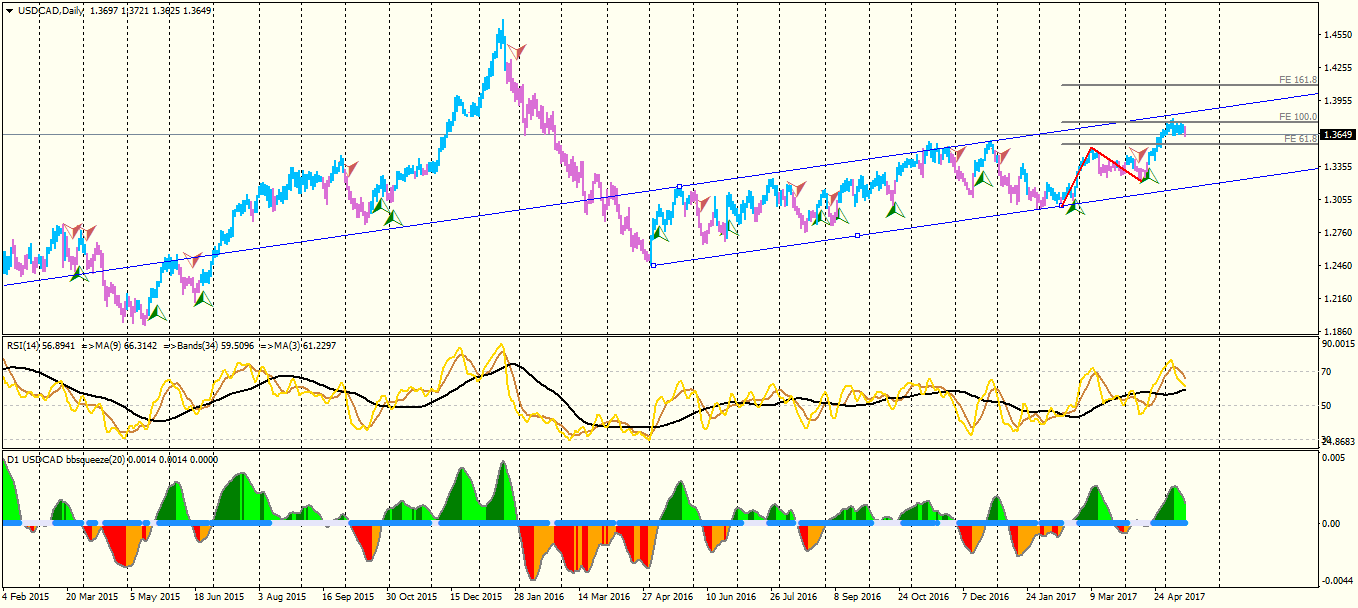Image resolution: width=1358 pixels, height=608 pixels.
Task: Select the FE 161.8 Fibonacci expansion label
Action: tap(1298, 79)
